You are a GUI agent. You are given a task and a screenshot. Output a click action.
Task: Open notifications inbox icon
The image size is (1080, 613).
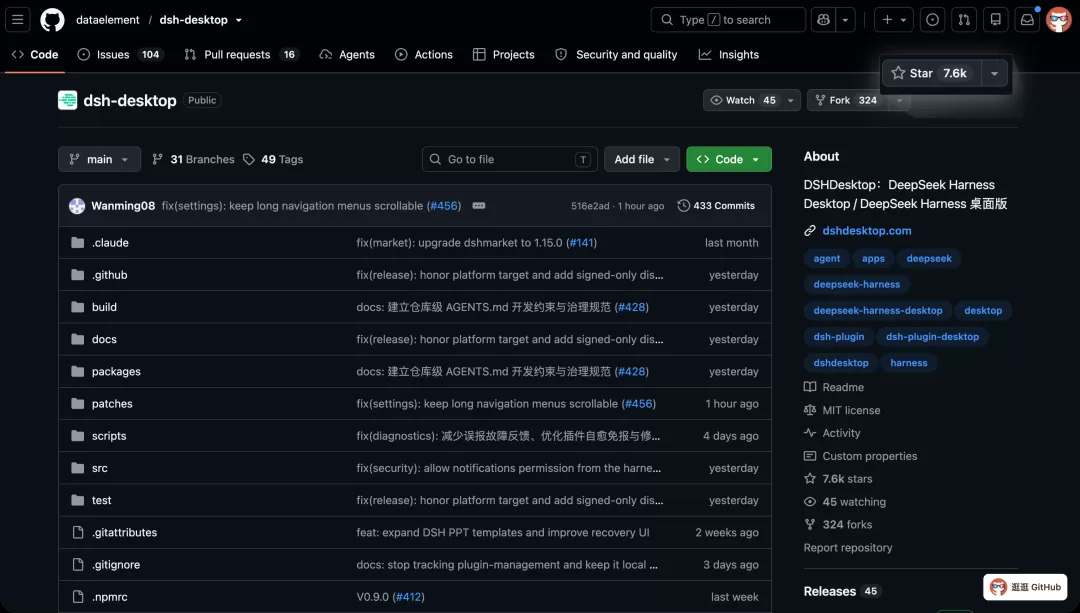pos(1027,20)
